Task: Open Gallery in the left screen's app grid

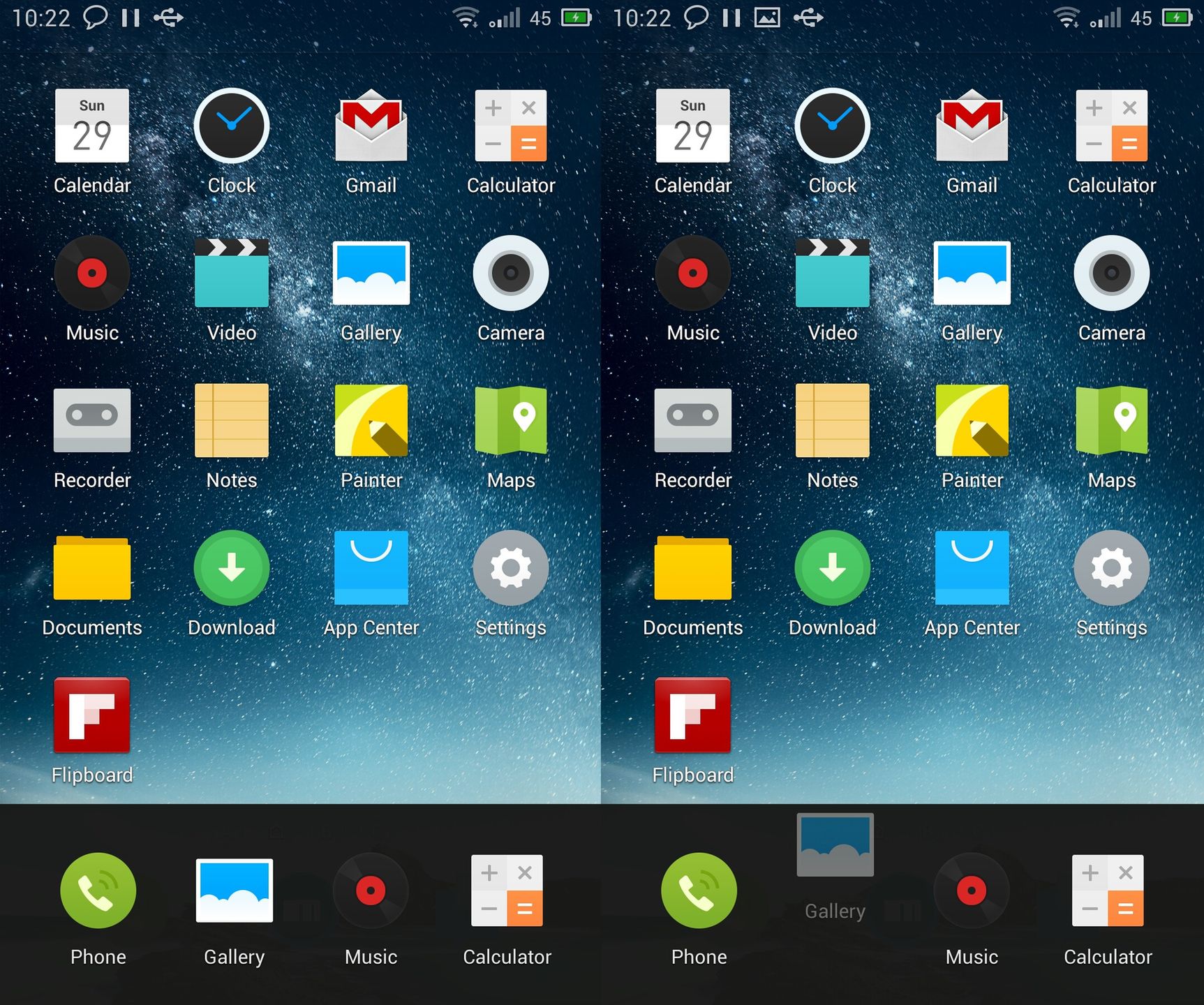Action: pos(371,273)
